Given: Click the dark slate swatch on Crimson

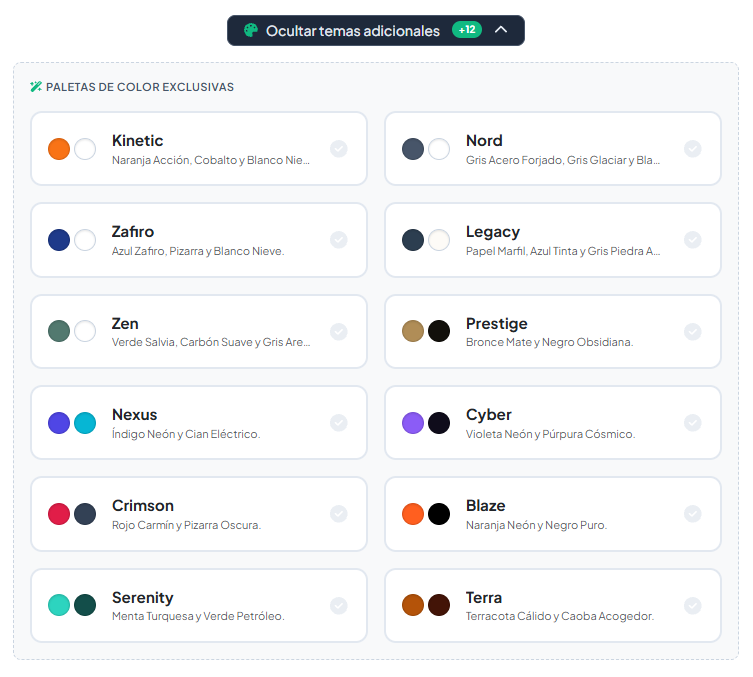Looking at the screenshot, I should [85, 514].
